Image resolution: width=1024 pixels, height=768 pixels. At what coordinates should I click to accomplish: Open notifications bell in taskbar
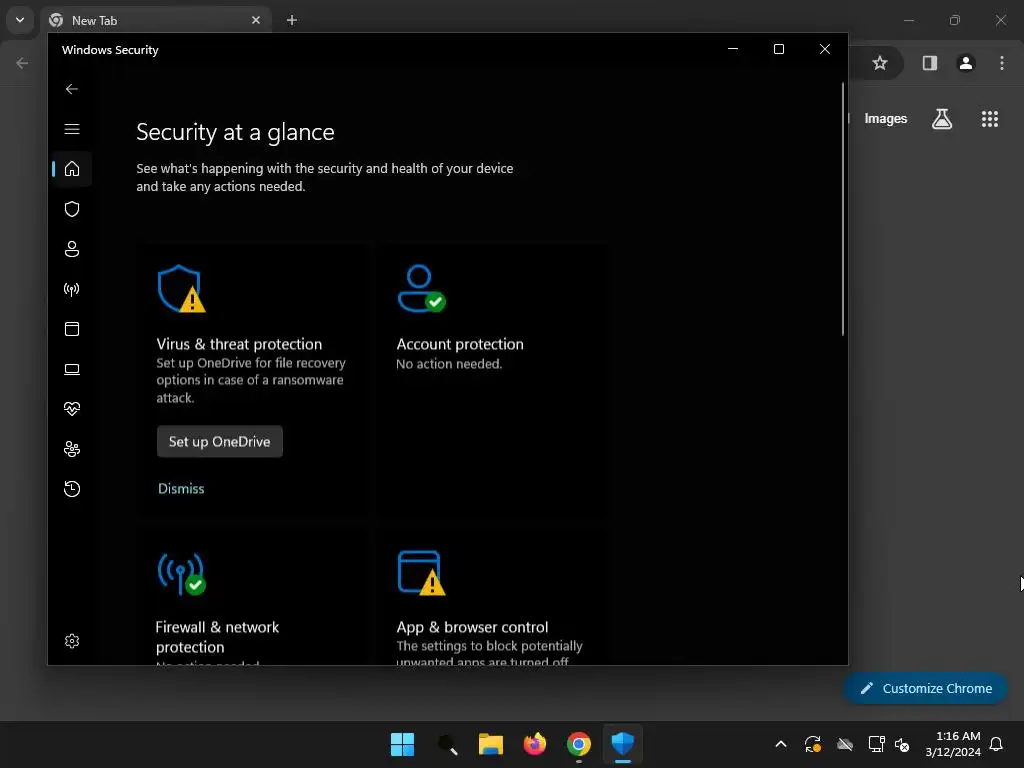pyautogui.click(x=996, y=744)
